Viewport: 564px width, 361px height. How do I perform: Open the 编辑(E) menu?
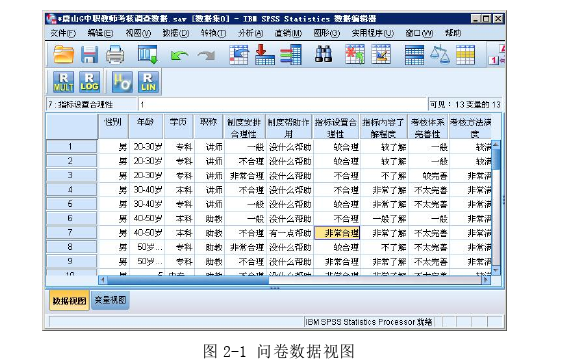[x=100, y=33]
